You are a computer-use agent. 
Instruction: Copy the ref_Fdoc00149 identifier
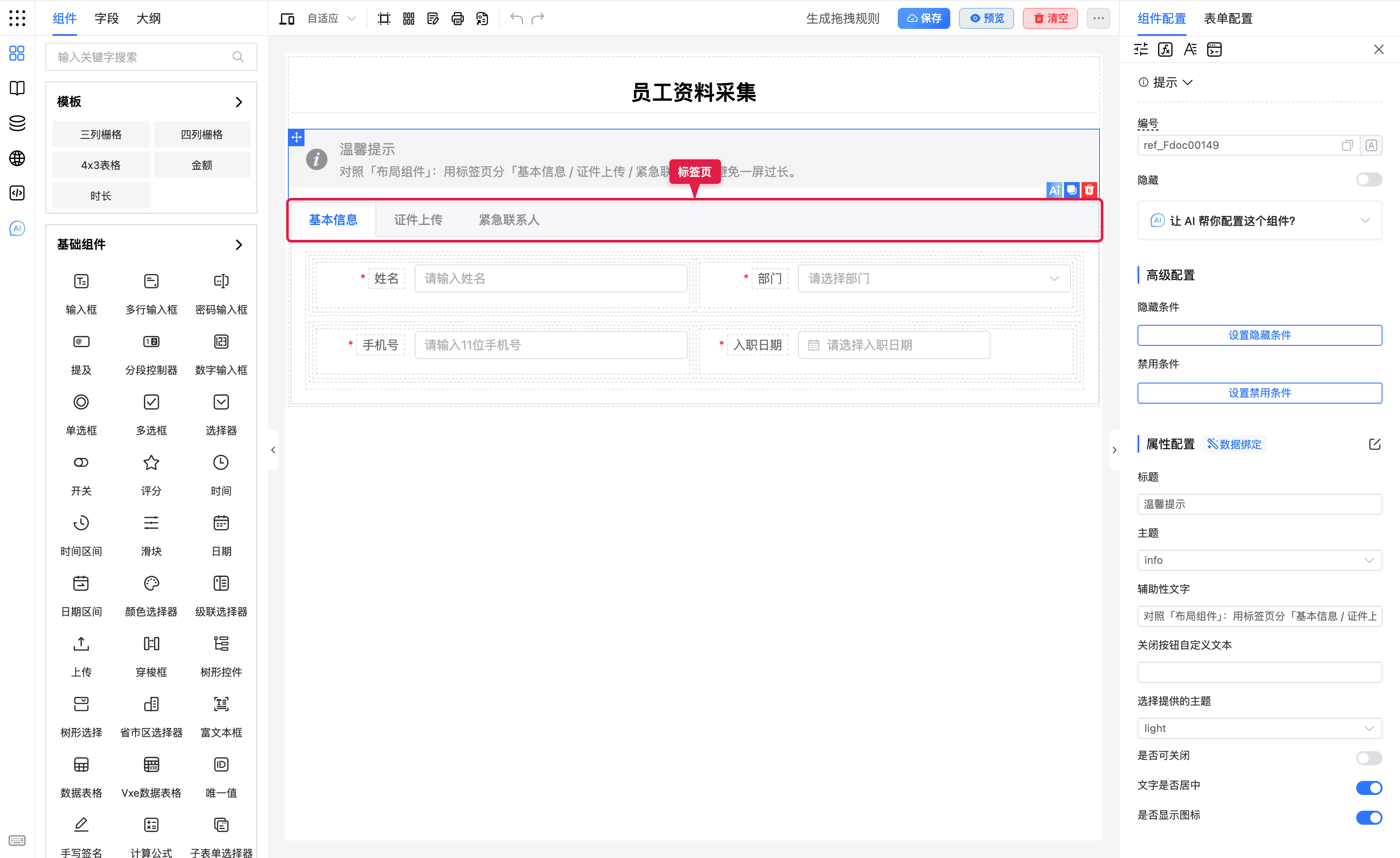point(1347,145)
